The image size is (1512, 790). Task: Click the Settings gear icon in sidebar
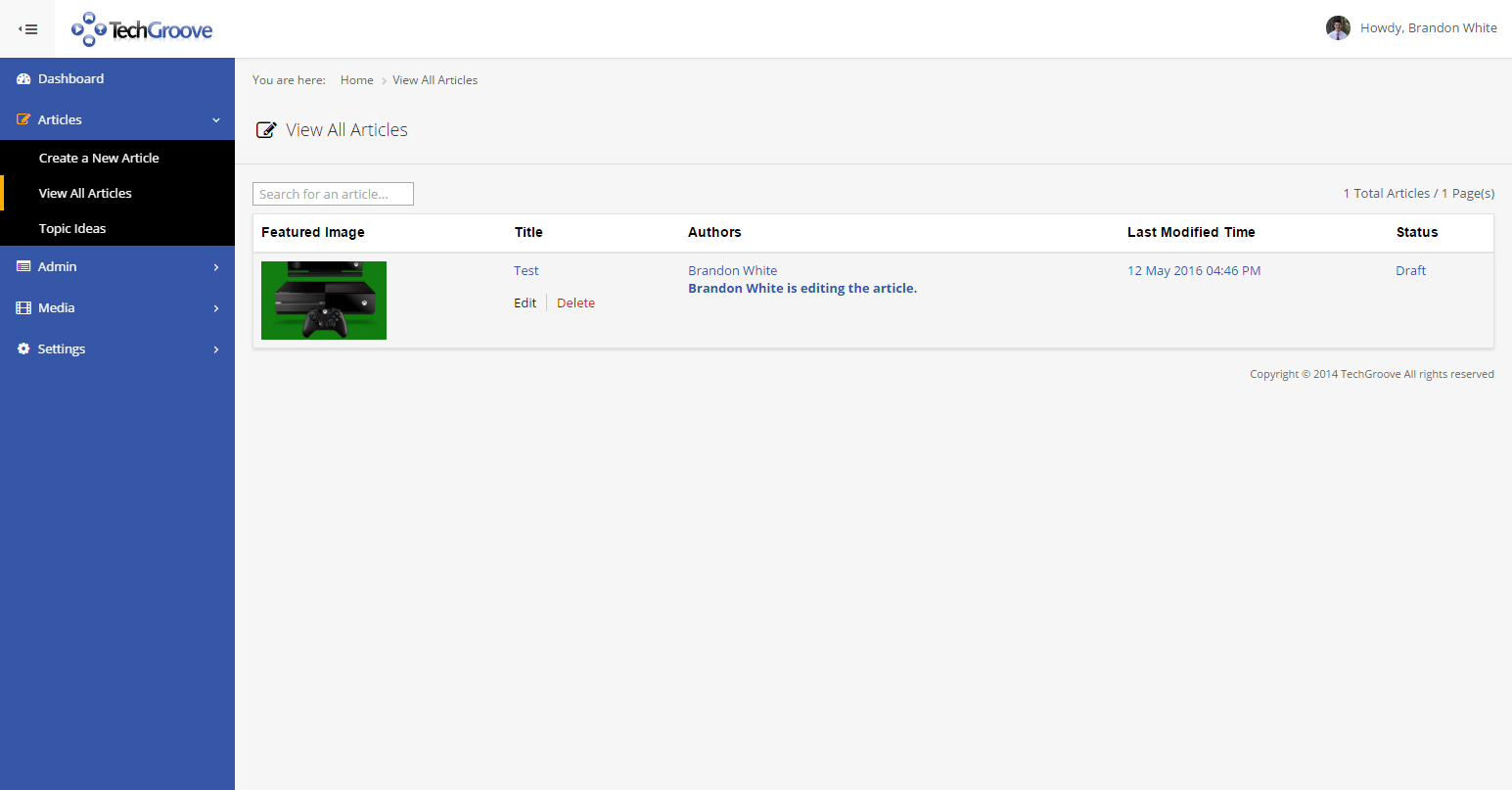(23, 349)
